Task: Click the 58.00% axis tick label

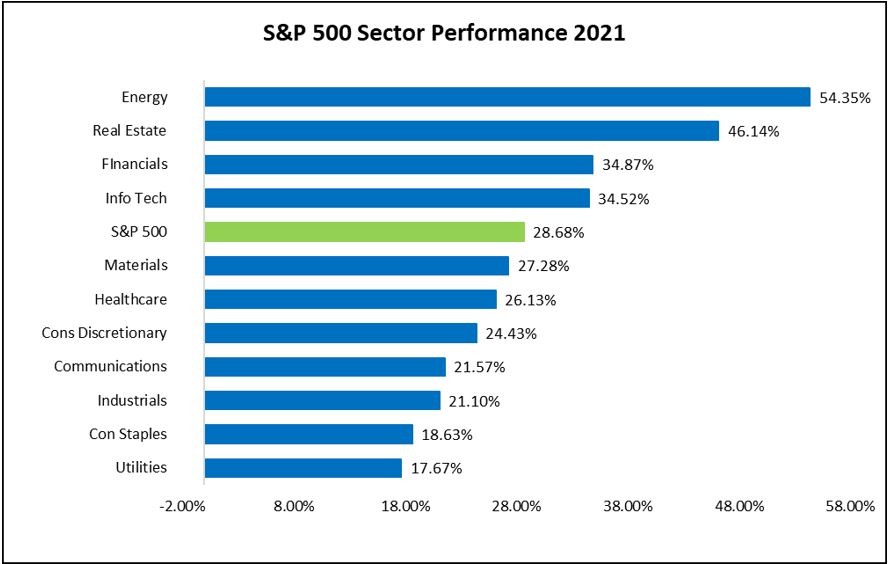Action: tap(850, 506)
